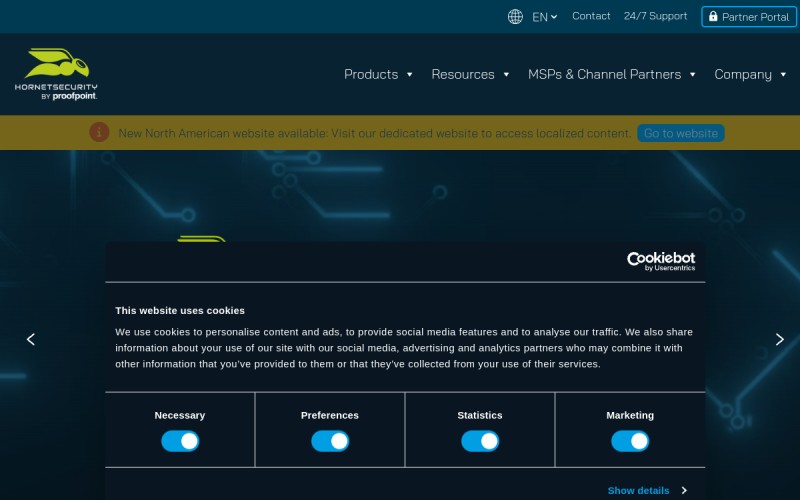This screenshot has width=800, height=500.
Task: Disable the Marketing cookies switch
Action: (630, 441)
